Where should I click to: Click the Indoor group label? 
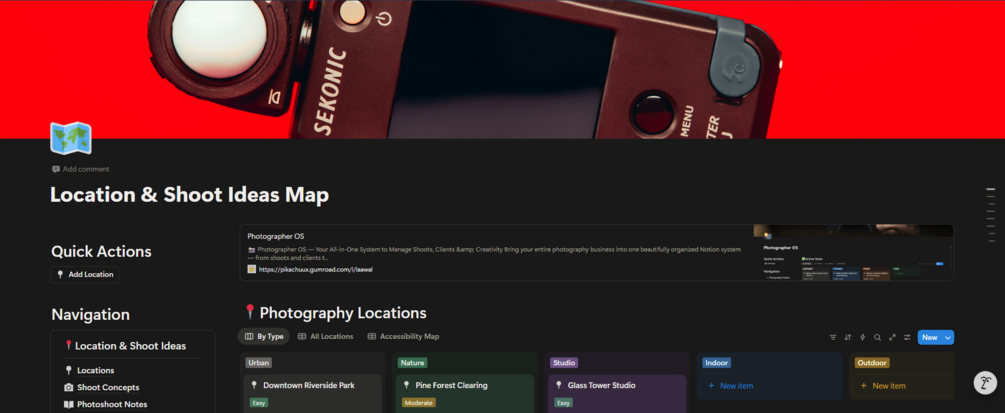716,363
